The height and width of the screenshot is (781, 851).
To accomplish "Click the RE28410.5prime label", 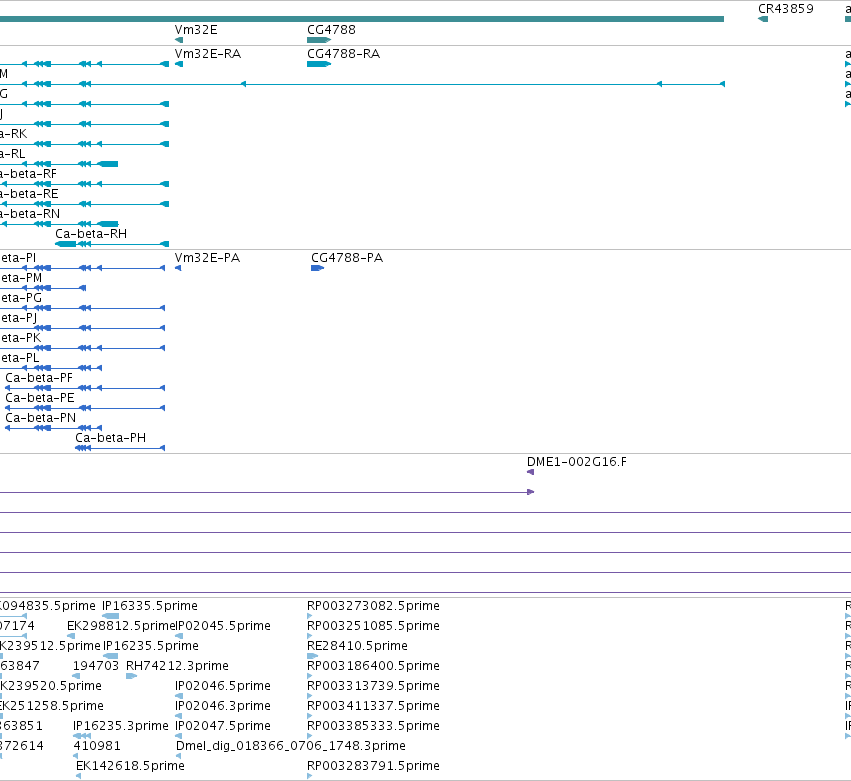I will tap(357, 646).
